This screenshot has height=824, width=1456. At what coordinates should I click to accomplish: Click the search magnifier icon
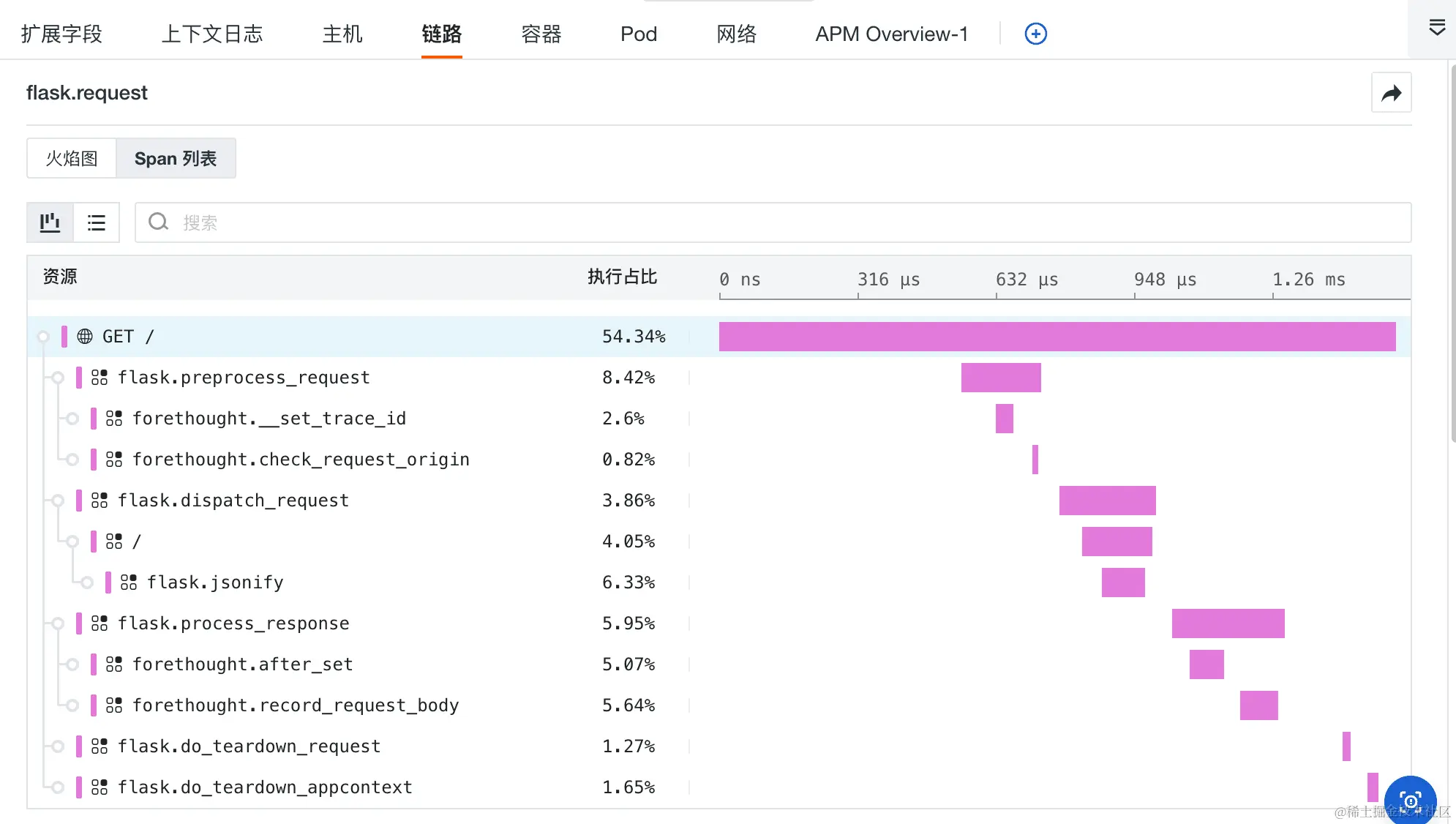coord(158,222)
